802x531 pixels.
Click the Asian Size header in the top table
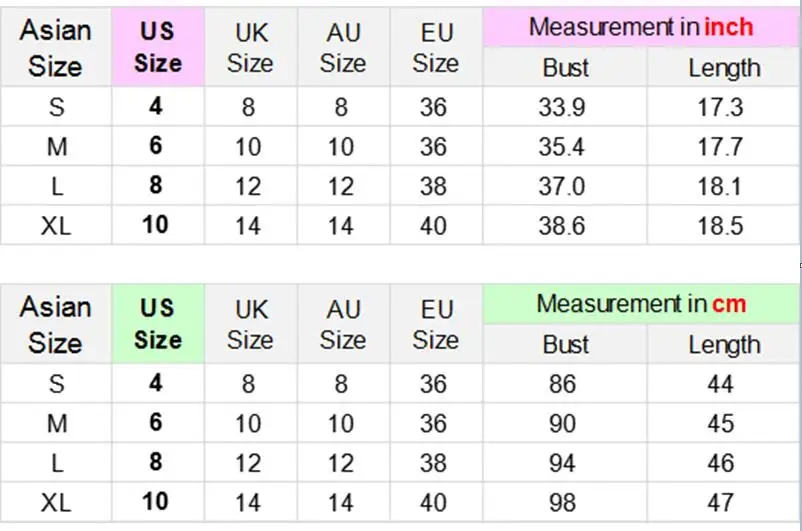click(56, 48)
